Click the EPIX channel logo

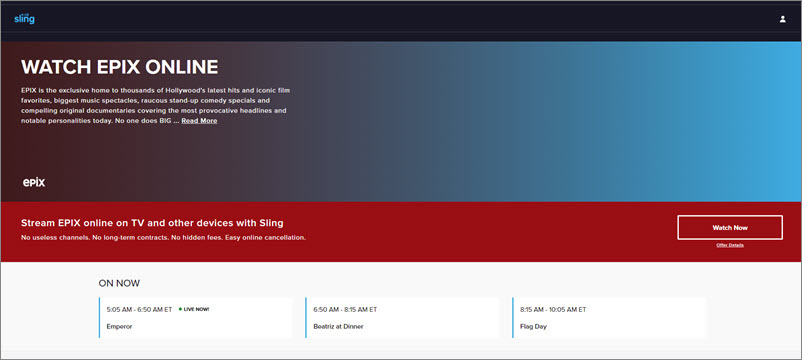click(x=34, y=182)
